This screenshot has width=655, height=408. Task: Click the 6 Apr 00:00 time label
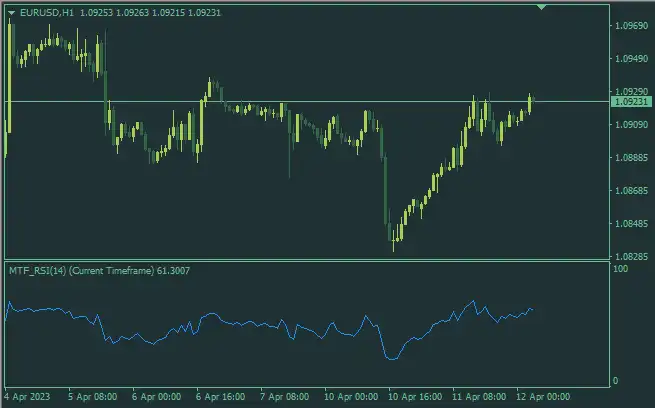pyautogui.click(x=157, y=396)
